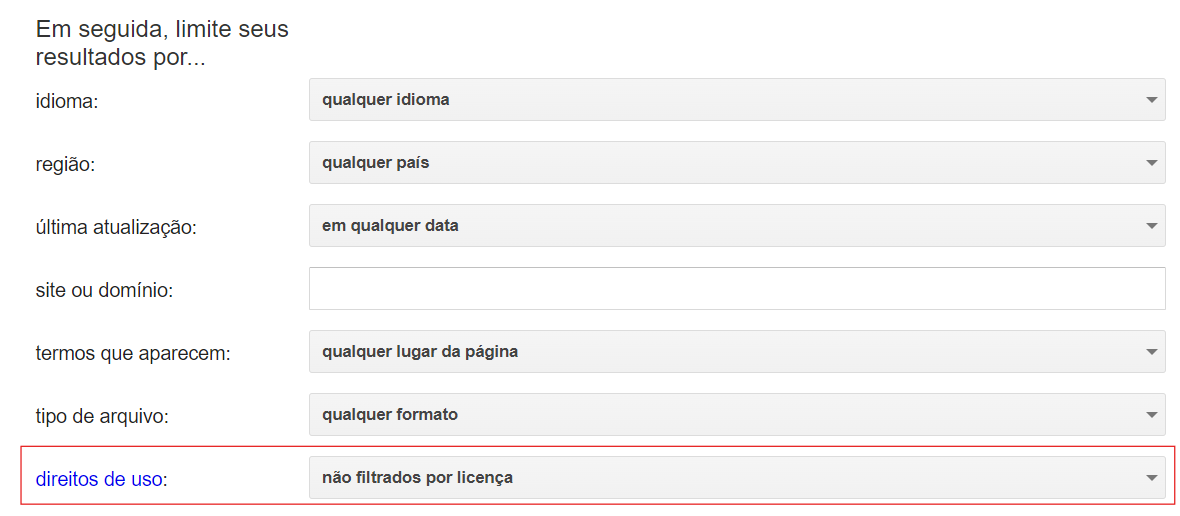Click the 'idioma:' label text
Viewport: 1180px width, 516px height.
(x=68, y=101)
